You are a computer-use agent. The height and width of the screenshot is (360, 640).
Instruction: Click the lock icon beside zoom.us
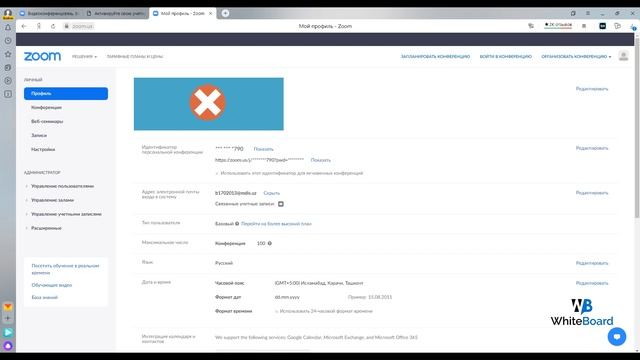[66, 26]
